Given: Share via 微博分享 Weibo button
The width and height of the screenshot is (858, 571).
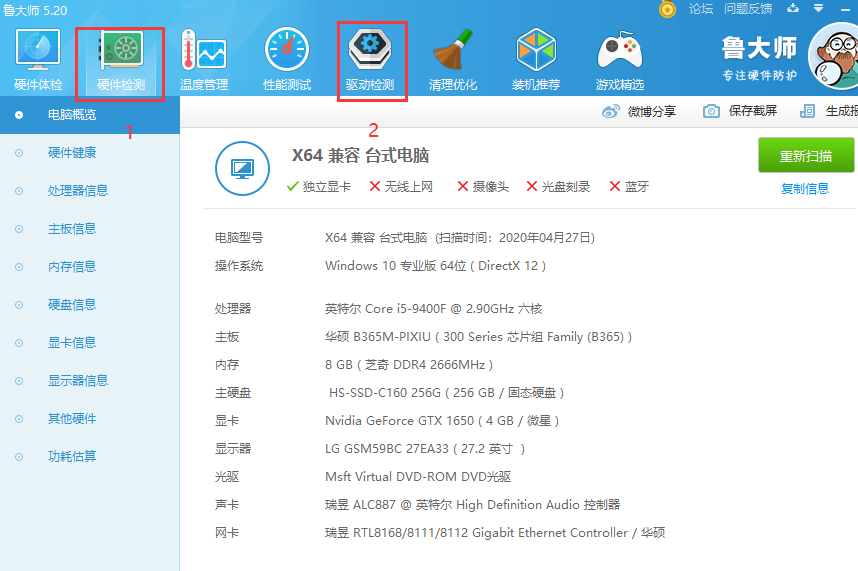Looking at the screenshot, I should pyautogui.click(x=639, y=111).
